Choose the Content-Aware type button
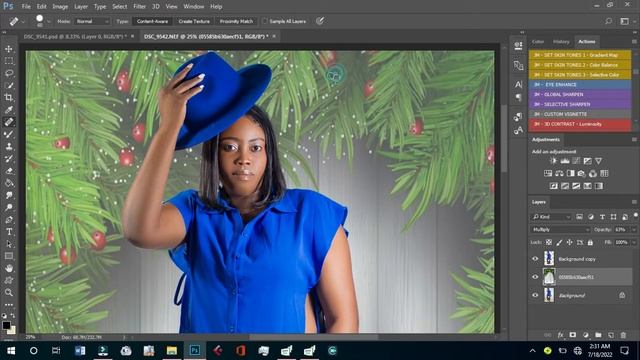 pos(152,21)
